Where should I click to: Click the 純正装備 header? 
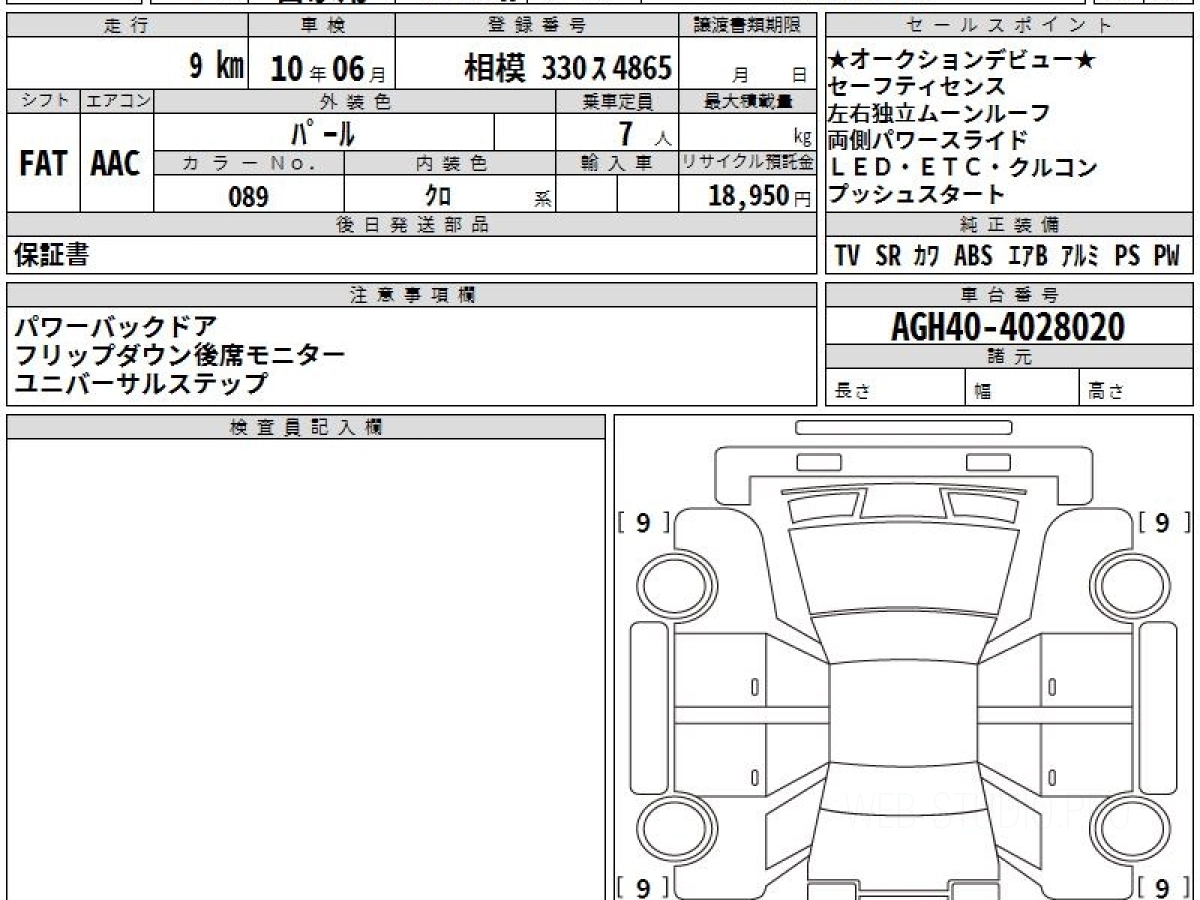coord(1009,225)
